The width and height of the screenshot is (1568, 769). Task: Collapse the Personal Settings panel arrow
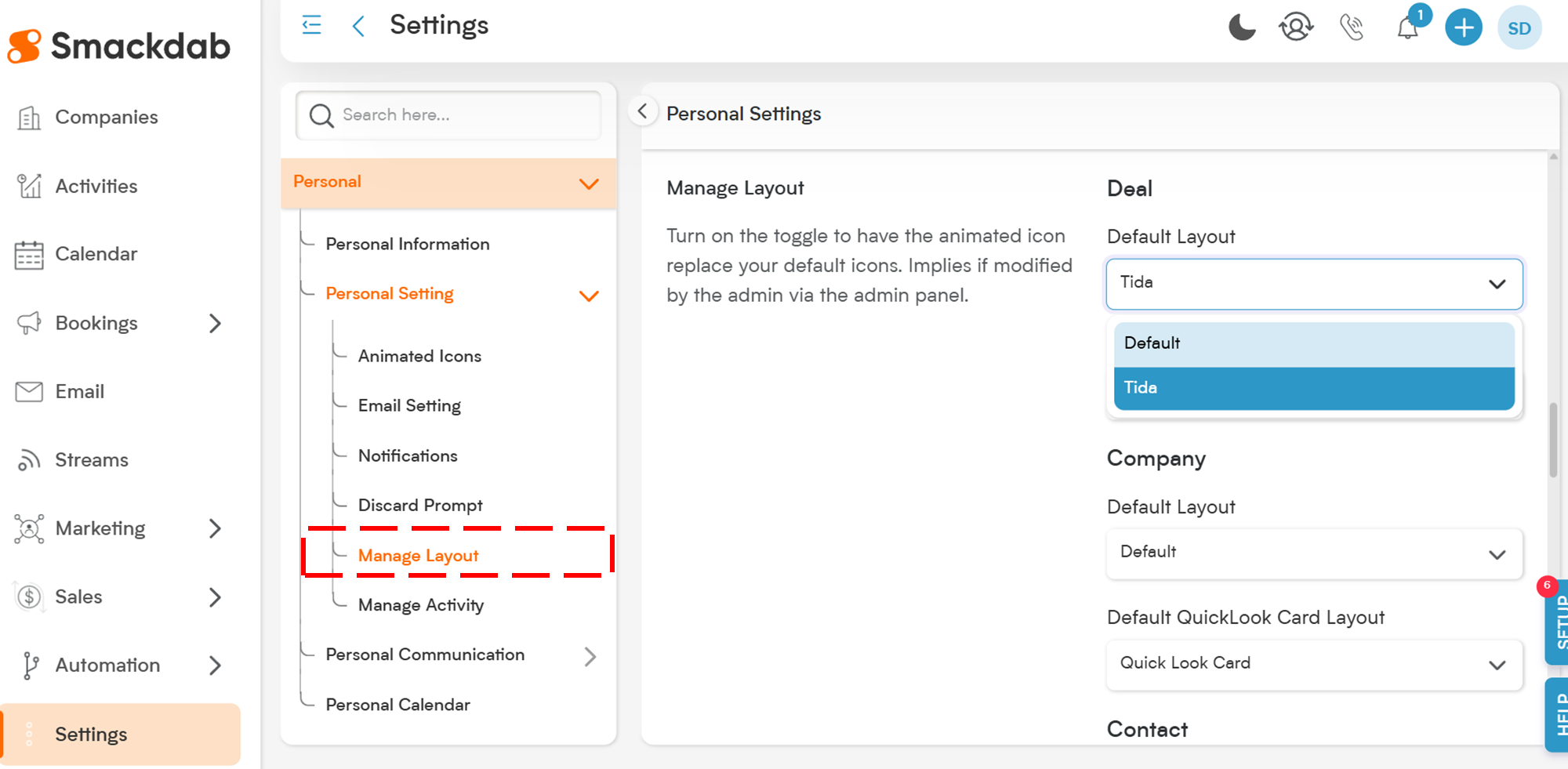(643, 111)
